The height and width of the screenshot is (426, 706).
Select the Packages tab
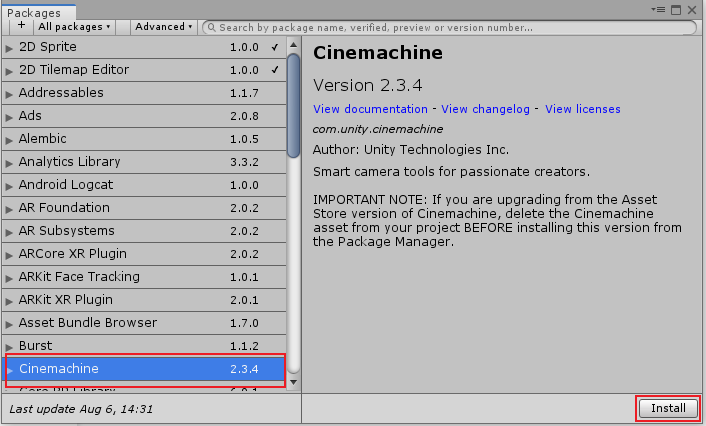pos(34,12)
